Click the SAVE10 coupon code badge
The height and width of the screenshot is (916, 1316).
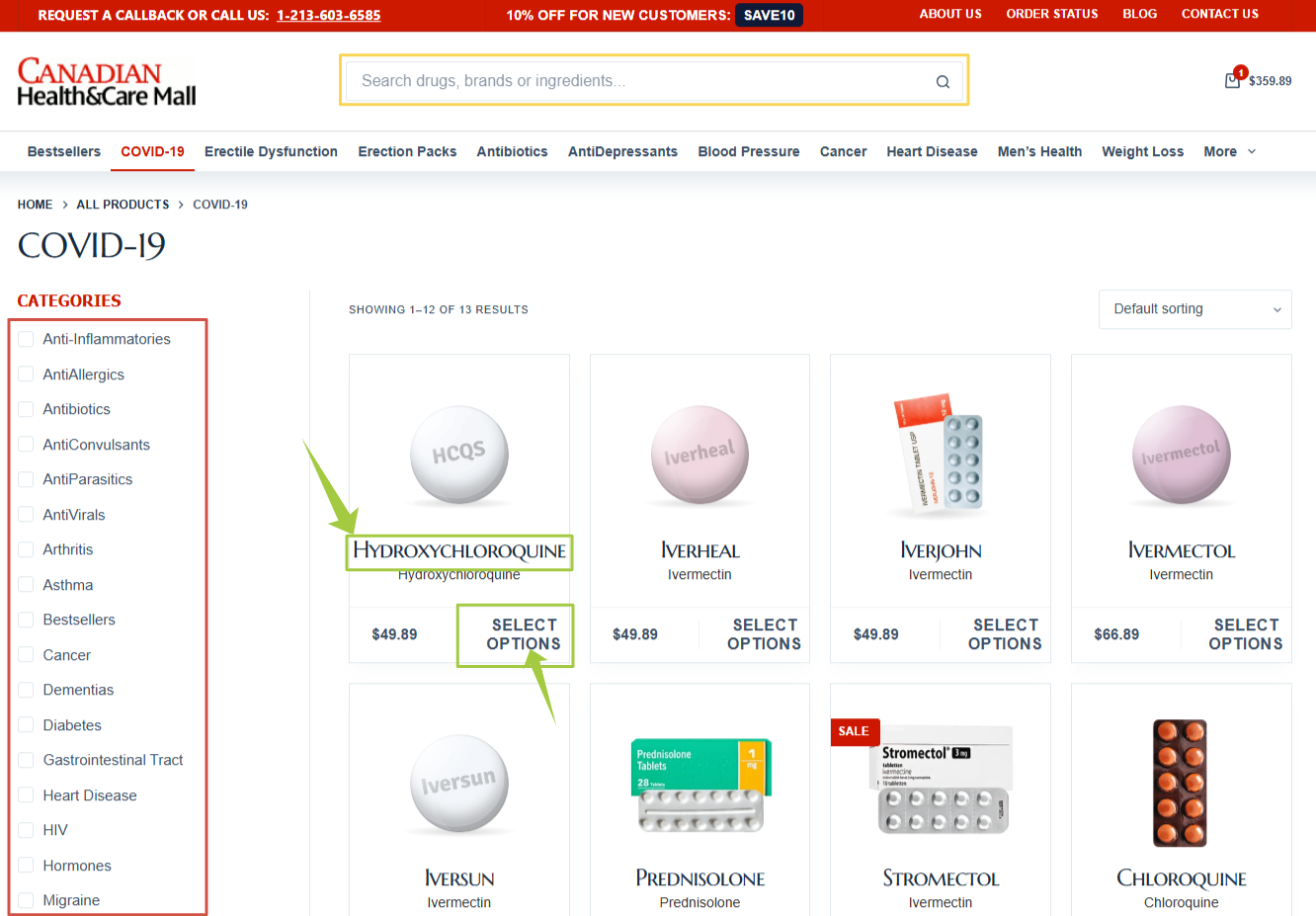[x=769, y=15]
